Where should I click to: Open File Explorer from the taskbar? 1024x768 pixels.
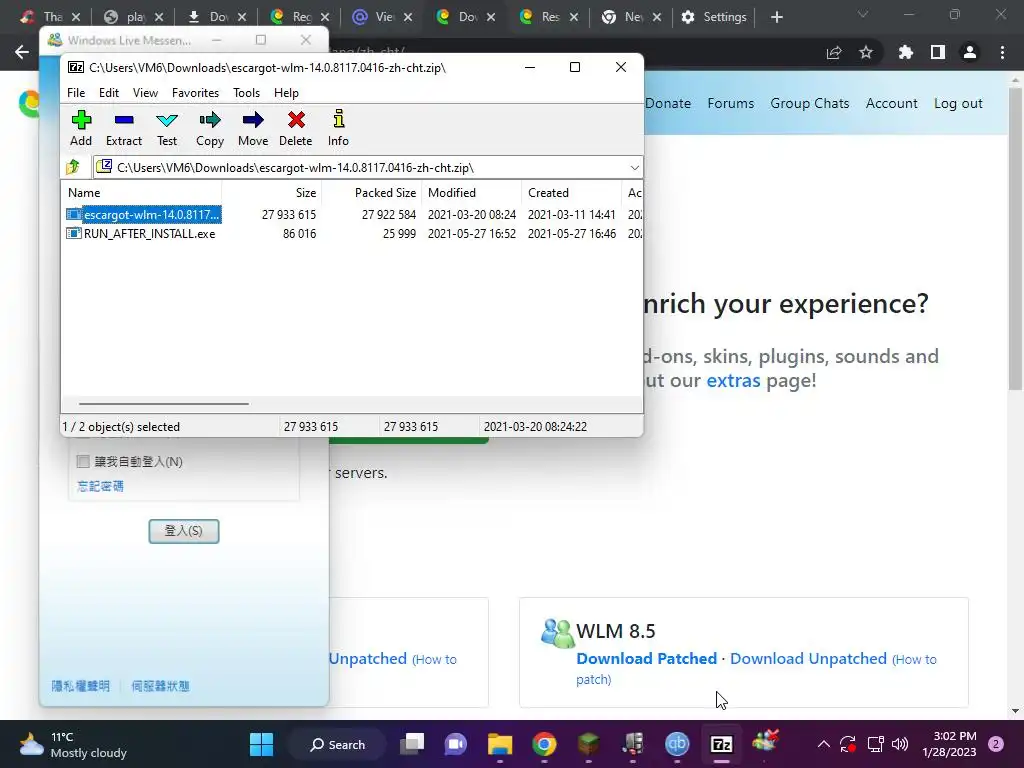(x=500, y=744)
